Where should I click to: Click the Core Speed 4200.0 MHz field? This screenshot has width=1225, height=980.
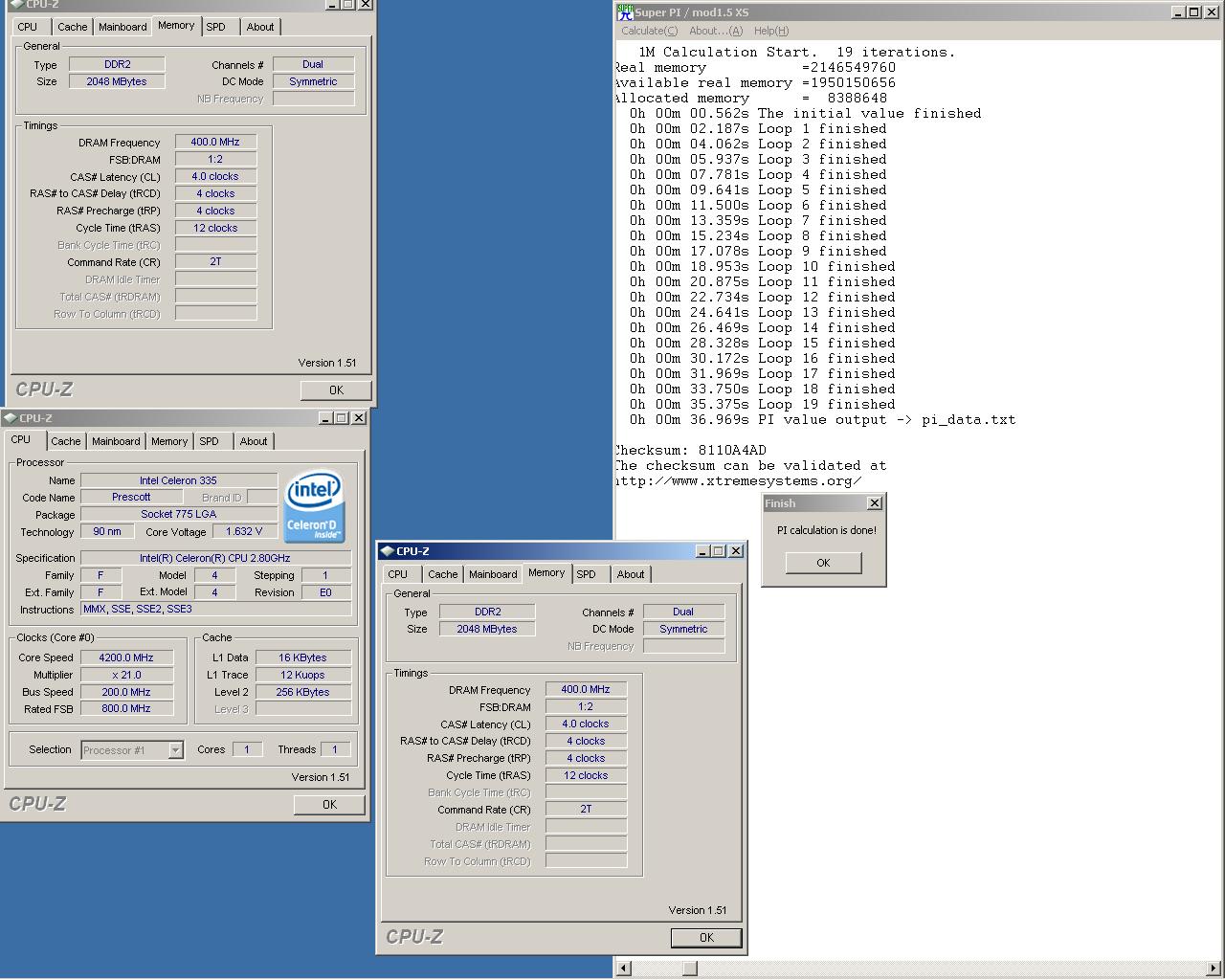126,657
